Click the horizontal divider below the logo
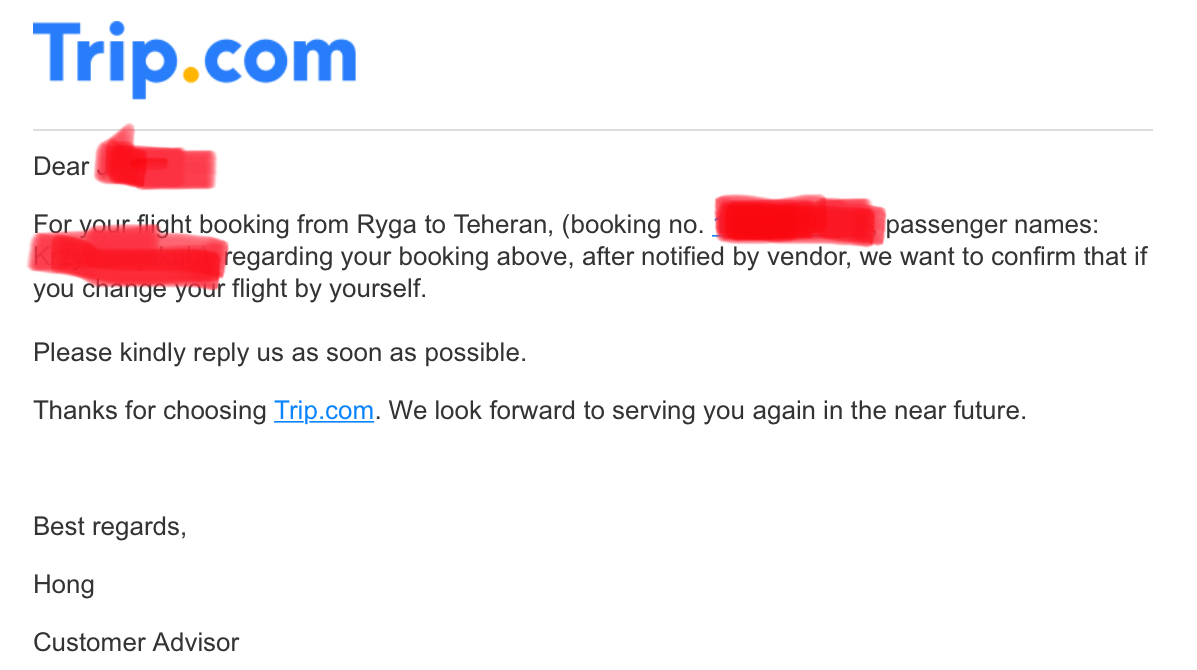 (x=592, y=130)
